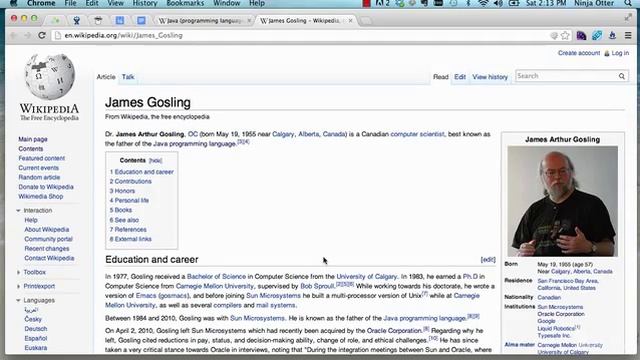Click the browser back arrow
This screenshot has width=640, height=360.
point(14,36)
